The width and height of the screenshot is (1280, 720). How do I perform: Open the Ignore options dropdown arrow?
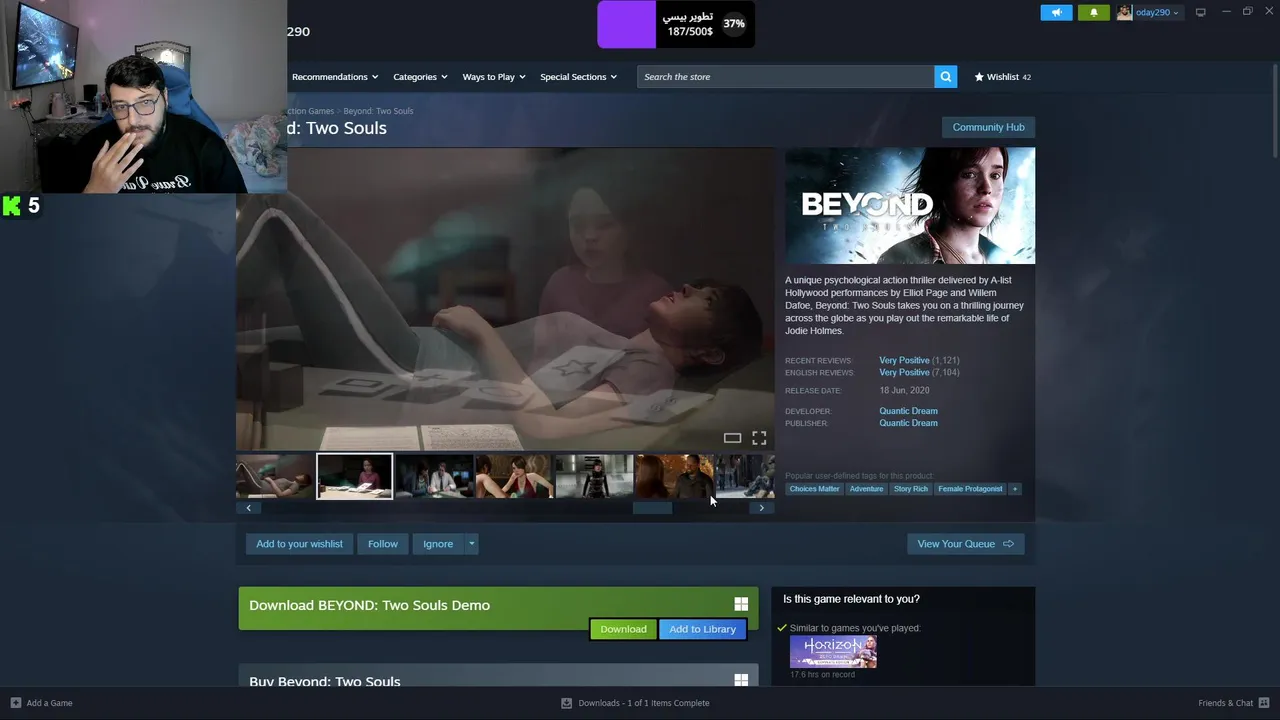tap(472, 544)
